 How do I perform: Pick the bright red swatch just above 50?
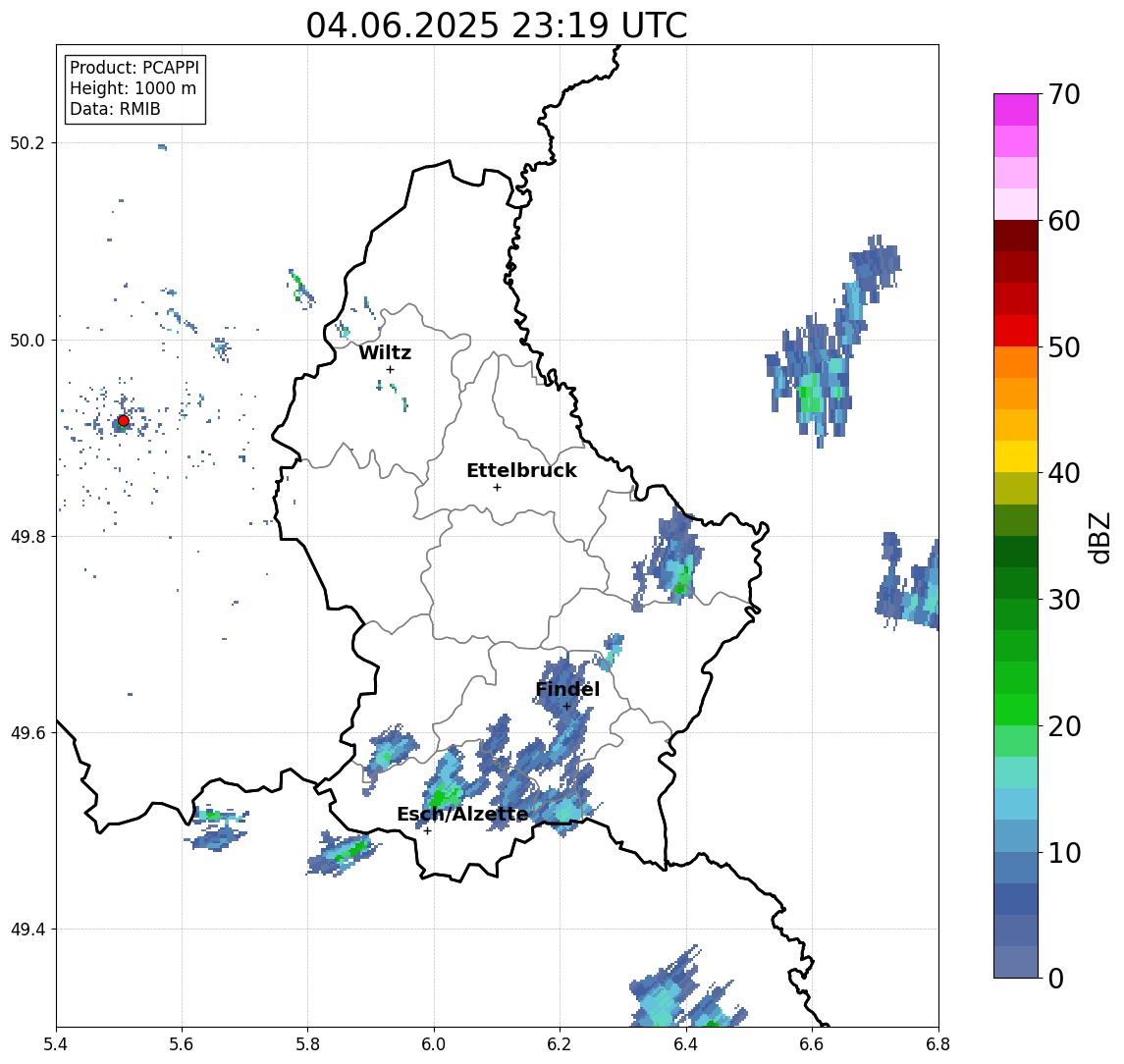[x=1016, y=331]
